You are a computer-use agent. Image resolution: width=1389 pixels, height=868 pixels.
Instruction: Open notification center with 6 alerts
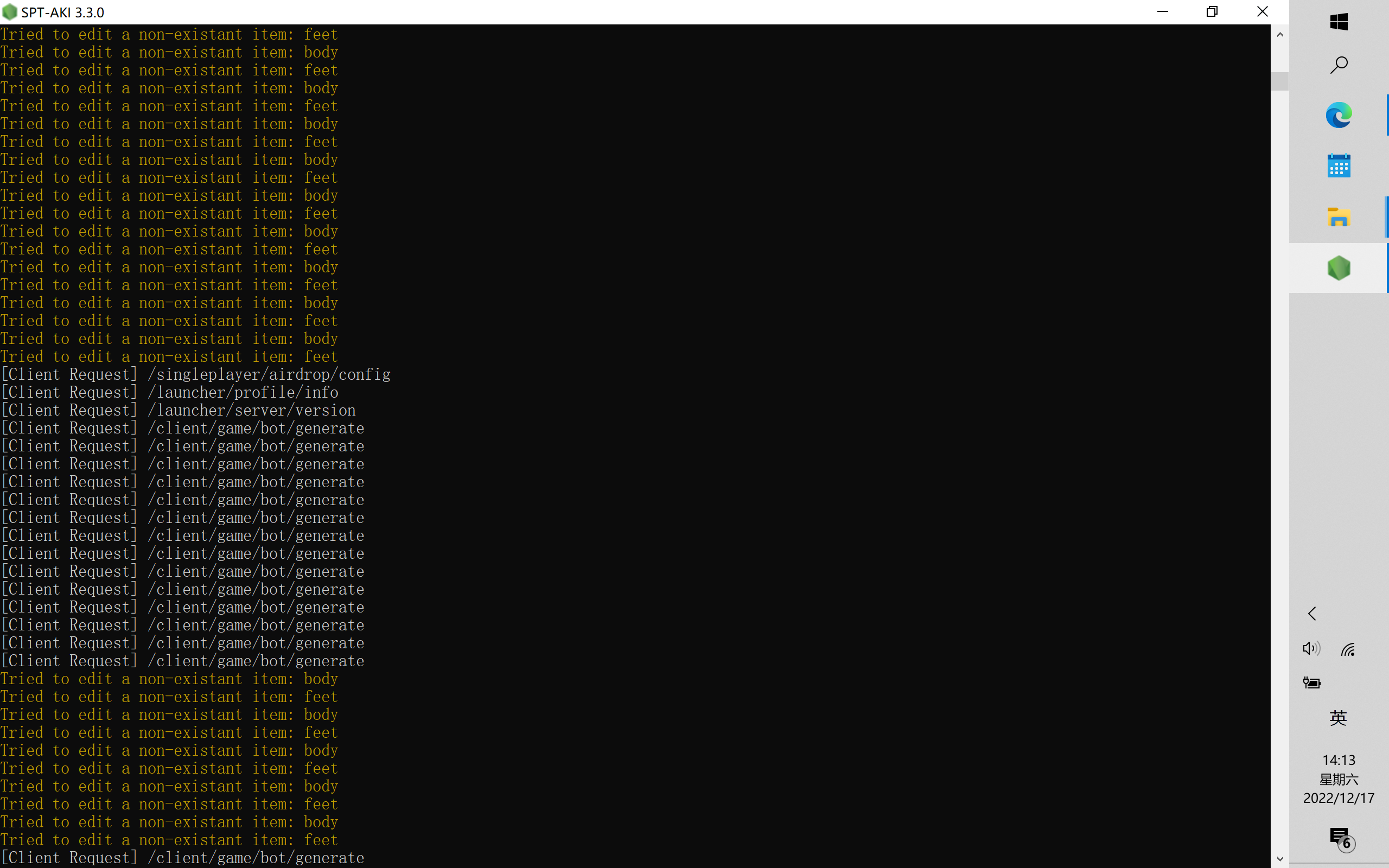pos(1341,839)
